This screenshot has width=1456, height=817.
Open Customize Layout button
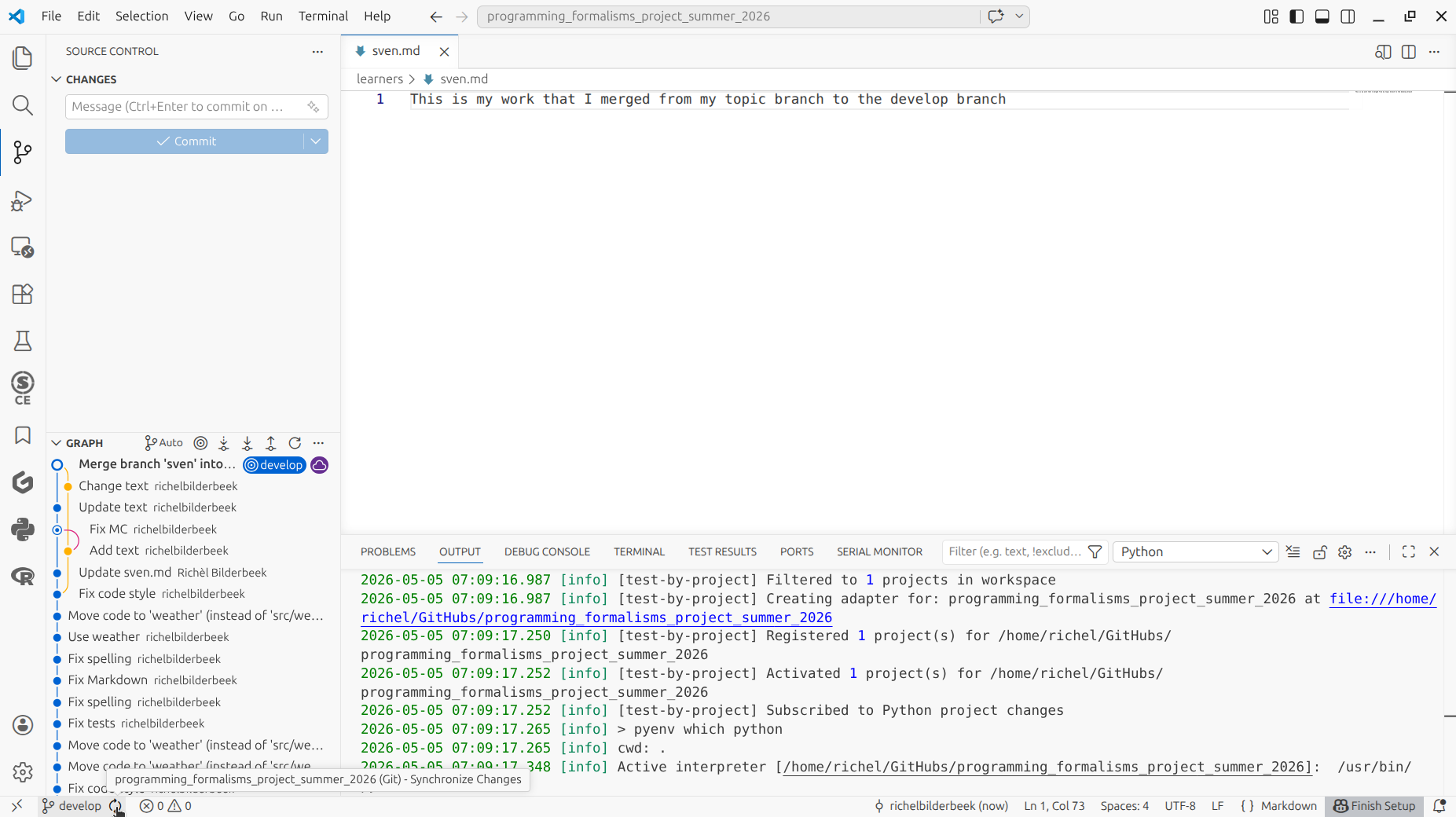pos(1271,16)
